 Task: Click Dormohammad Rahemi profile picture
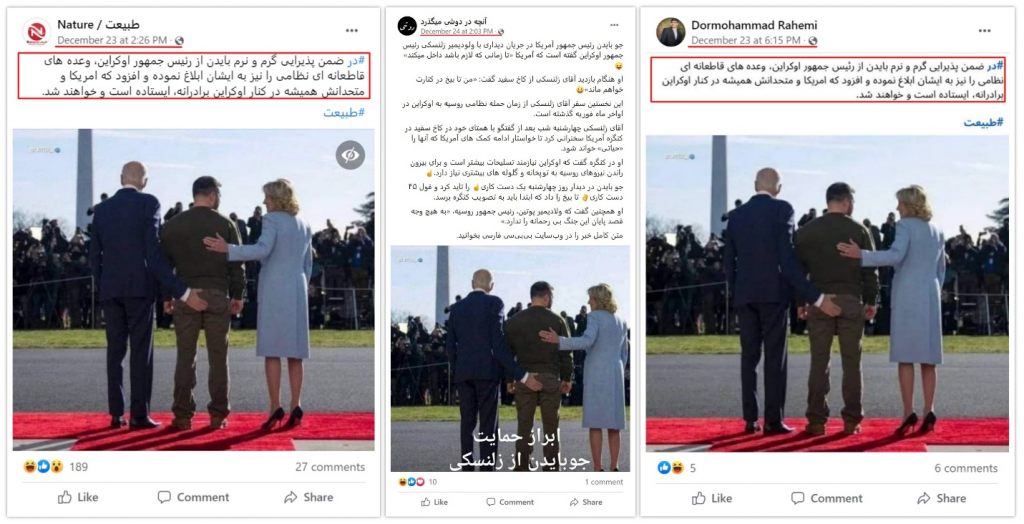click(x=671, y=32)
